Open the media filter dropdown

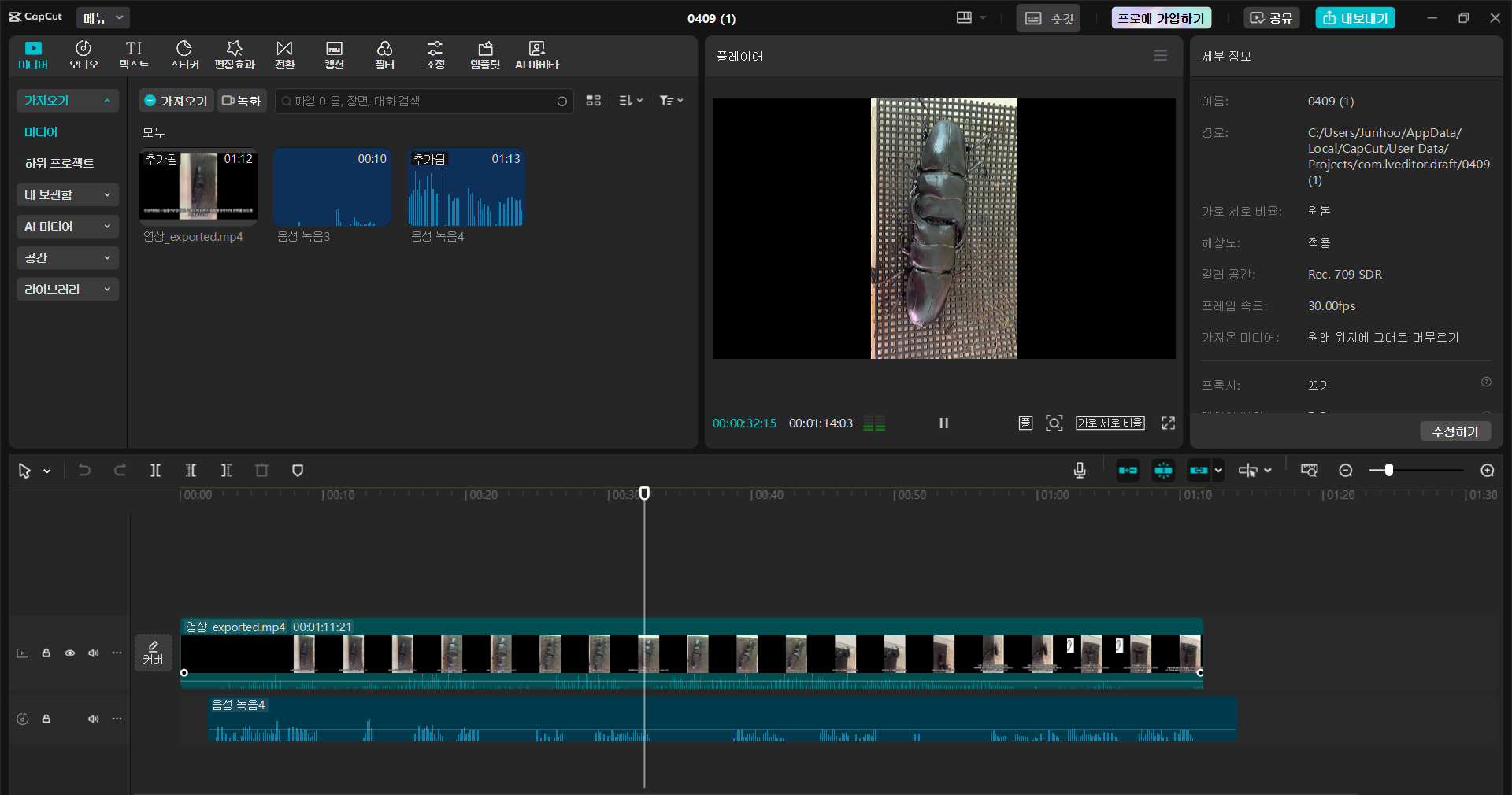tap(671, 101)
